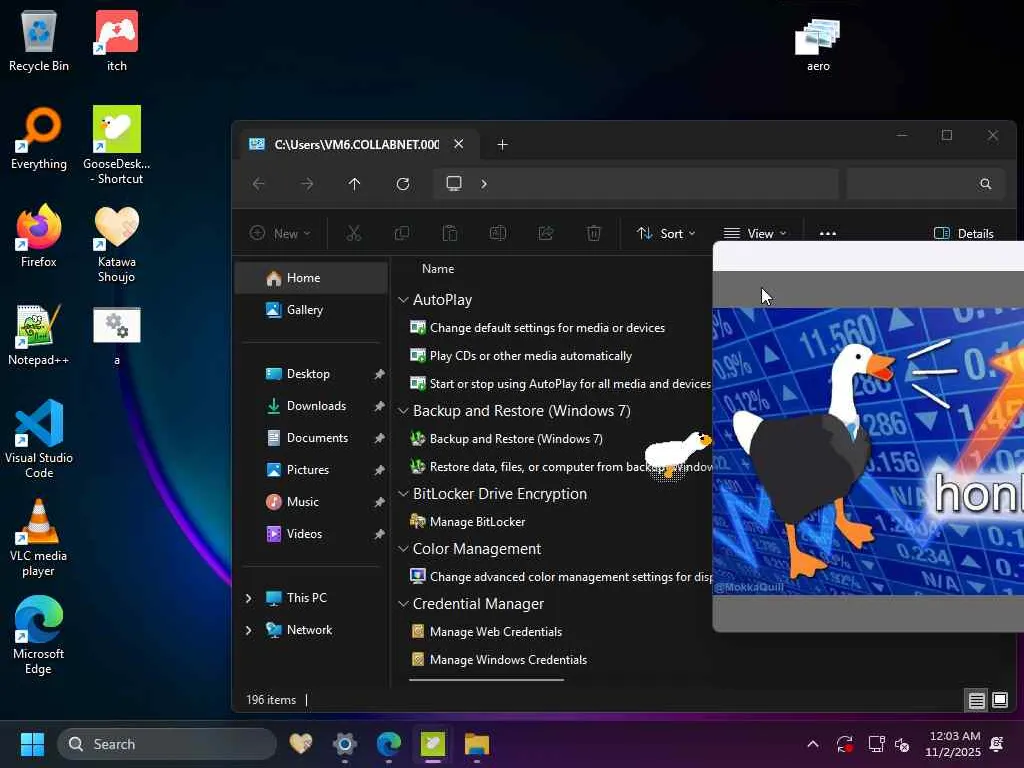1024x768 pixels.
Task: Open the Windows Start menu
Action: (32, 744)
